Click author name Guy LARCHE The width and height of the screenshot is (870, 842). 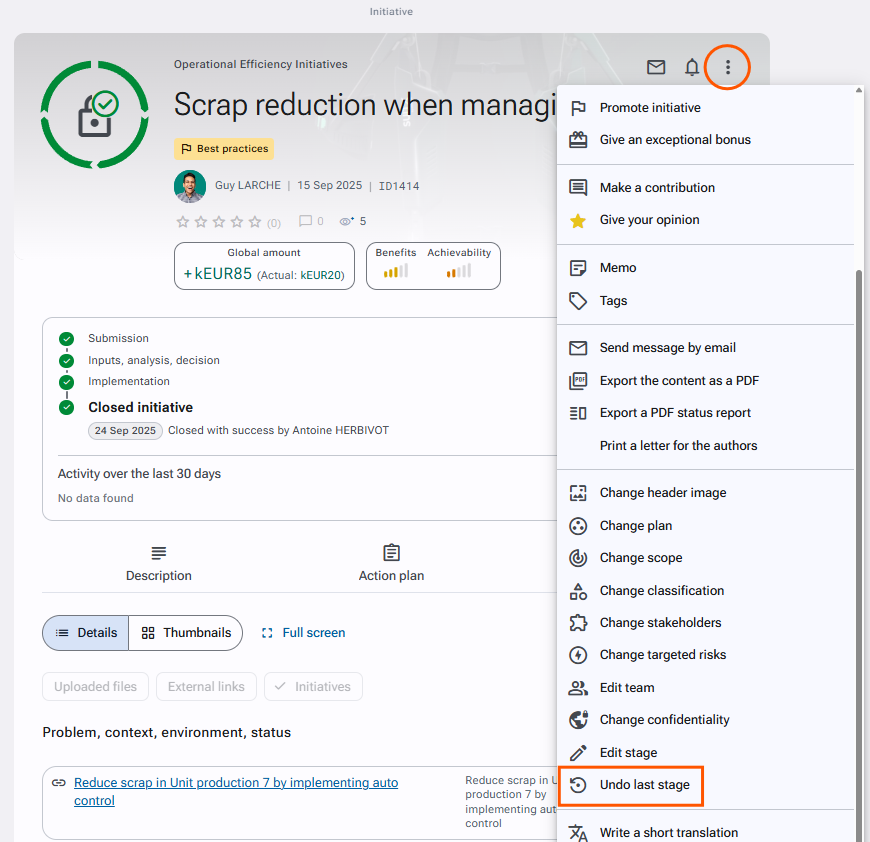247,185
